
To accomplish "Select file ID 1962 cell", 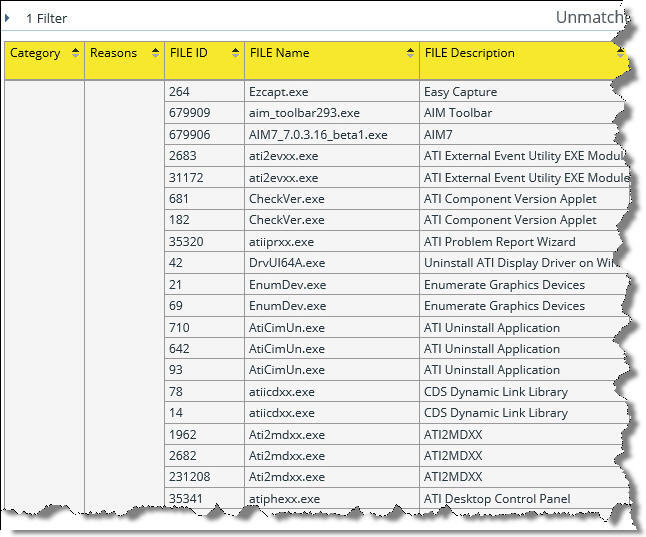I will [x=204, y=434].
